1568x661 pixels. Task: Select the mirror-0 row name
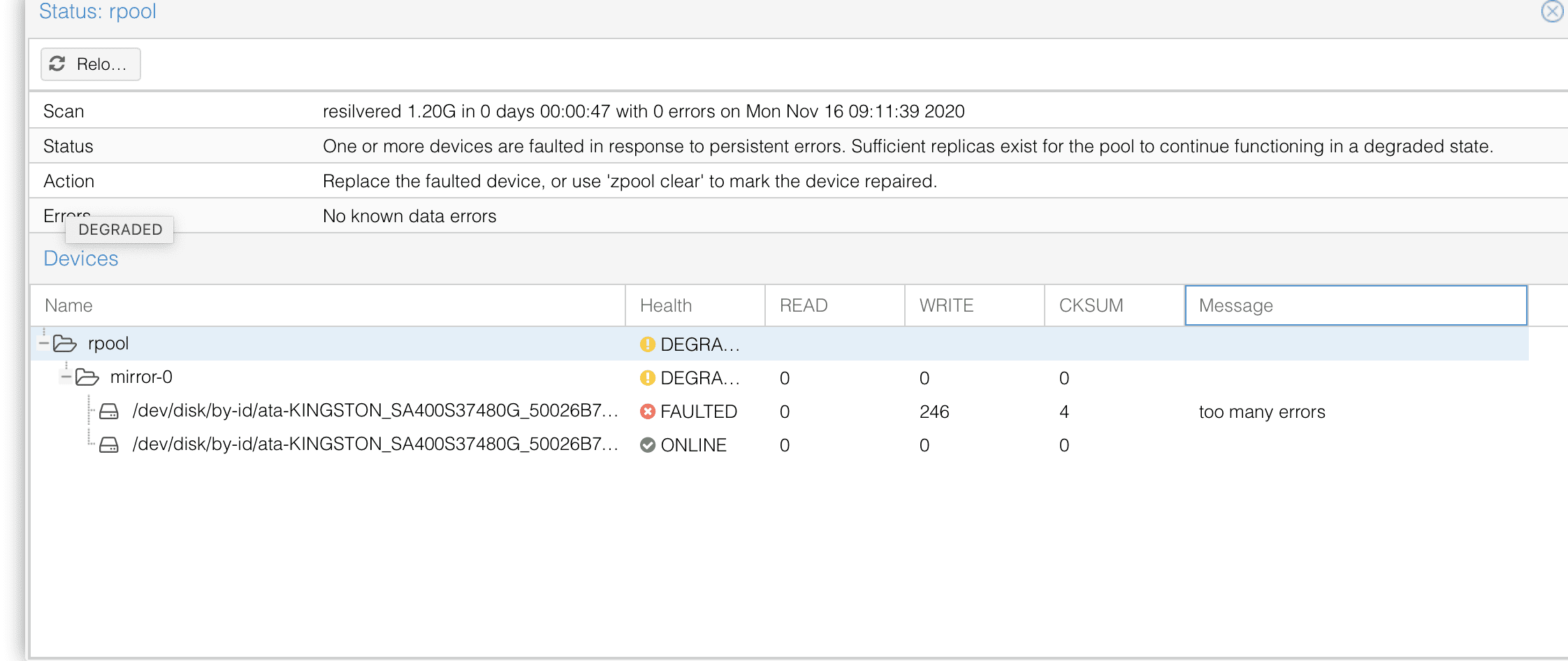141,377
